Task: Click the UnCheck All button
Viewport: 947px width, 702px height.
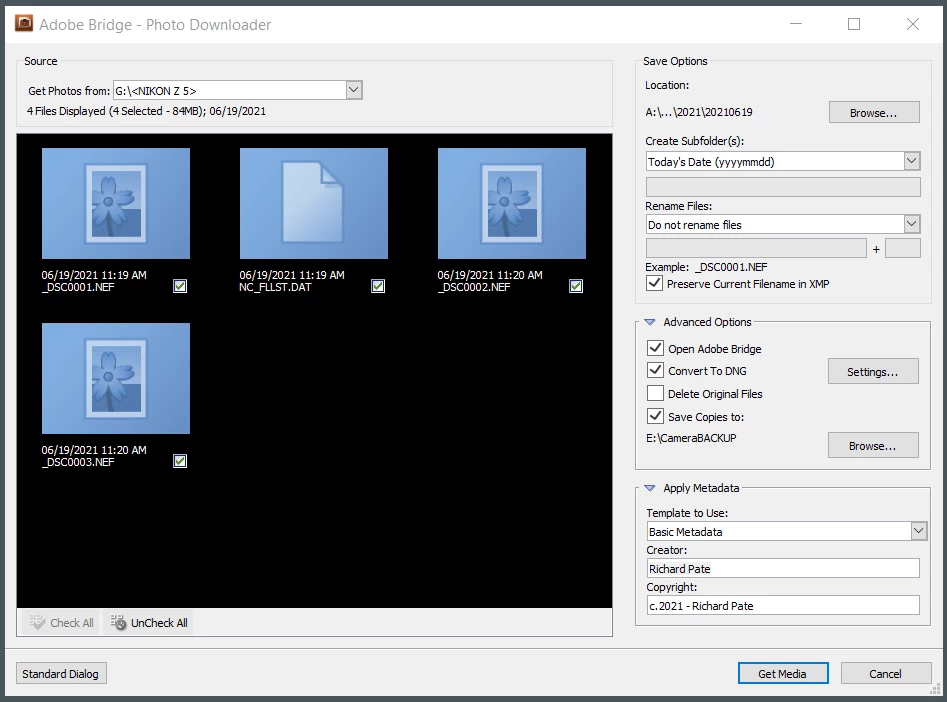Action: tap(149, 623)
